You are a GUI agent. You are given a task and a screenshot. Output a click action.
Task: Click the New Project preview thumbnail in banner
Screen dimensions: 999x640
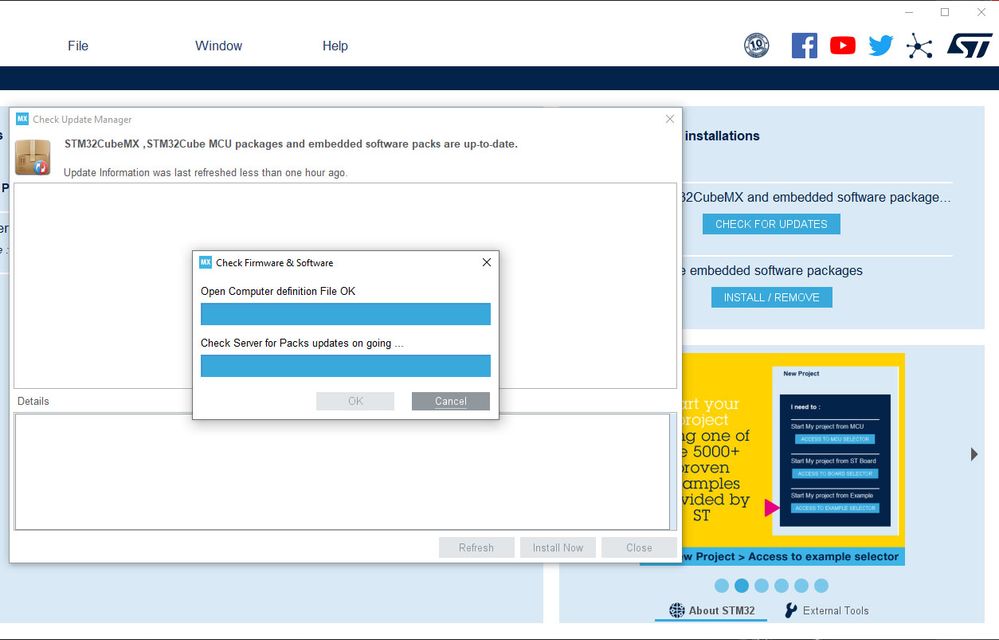(x=835, y=450)
